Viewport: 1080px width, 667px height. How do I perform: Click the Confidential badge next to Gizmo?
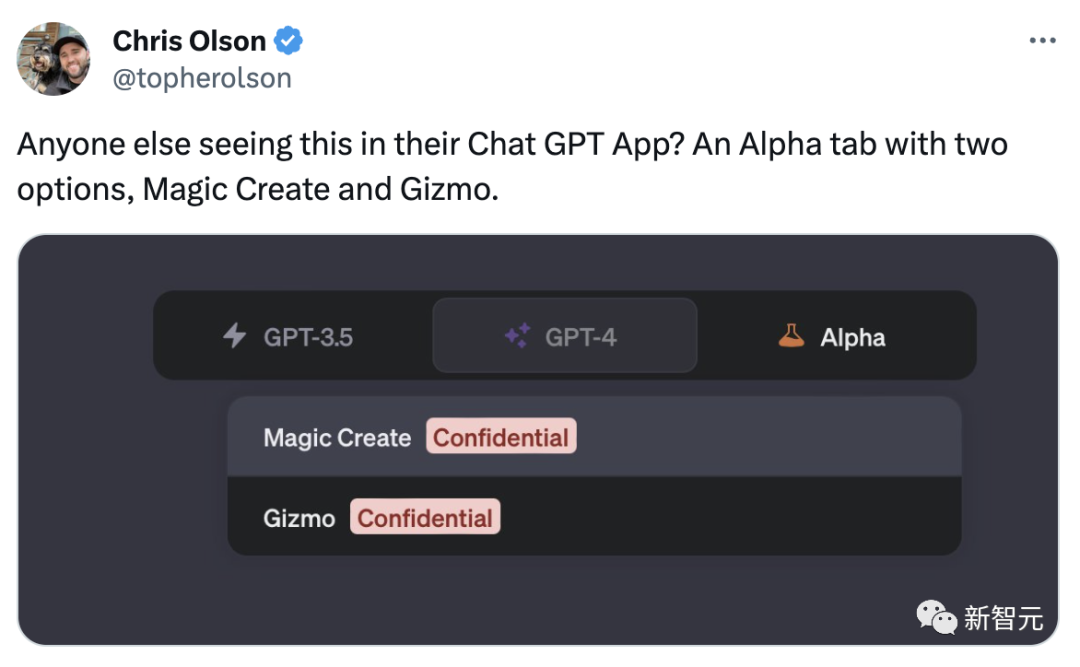pyautogui.click(x=425, y=518)
